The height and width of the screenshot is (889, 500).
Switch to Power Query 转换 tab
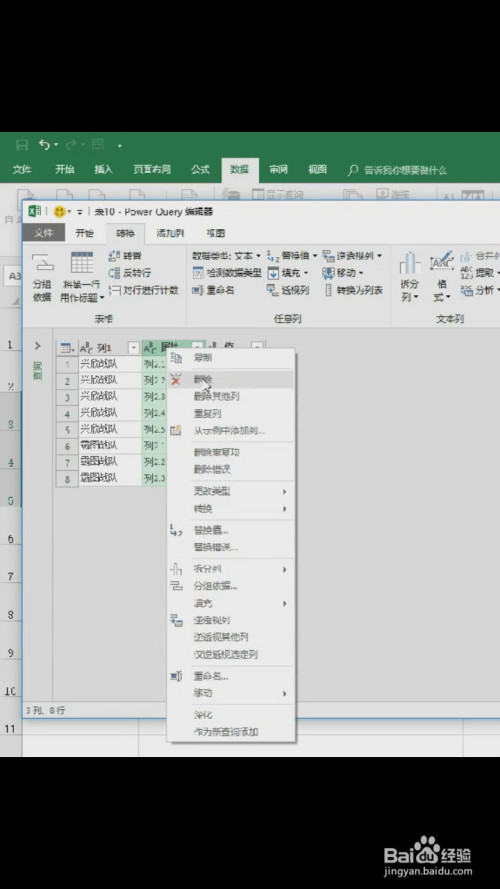(x=125, y=233)
